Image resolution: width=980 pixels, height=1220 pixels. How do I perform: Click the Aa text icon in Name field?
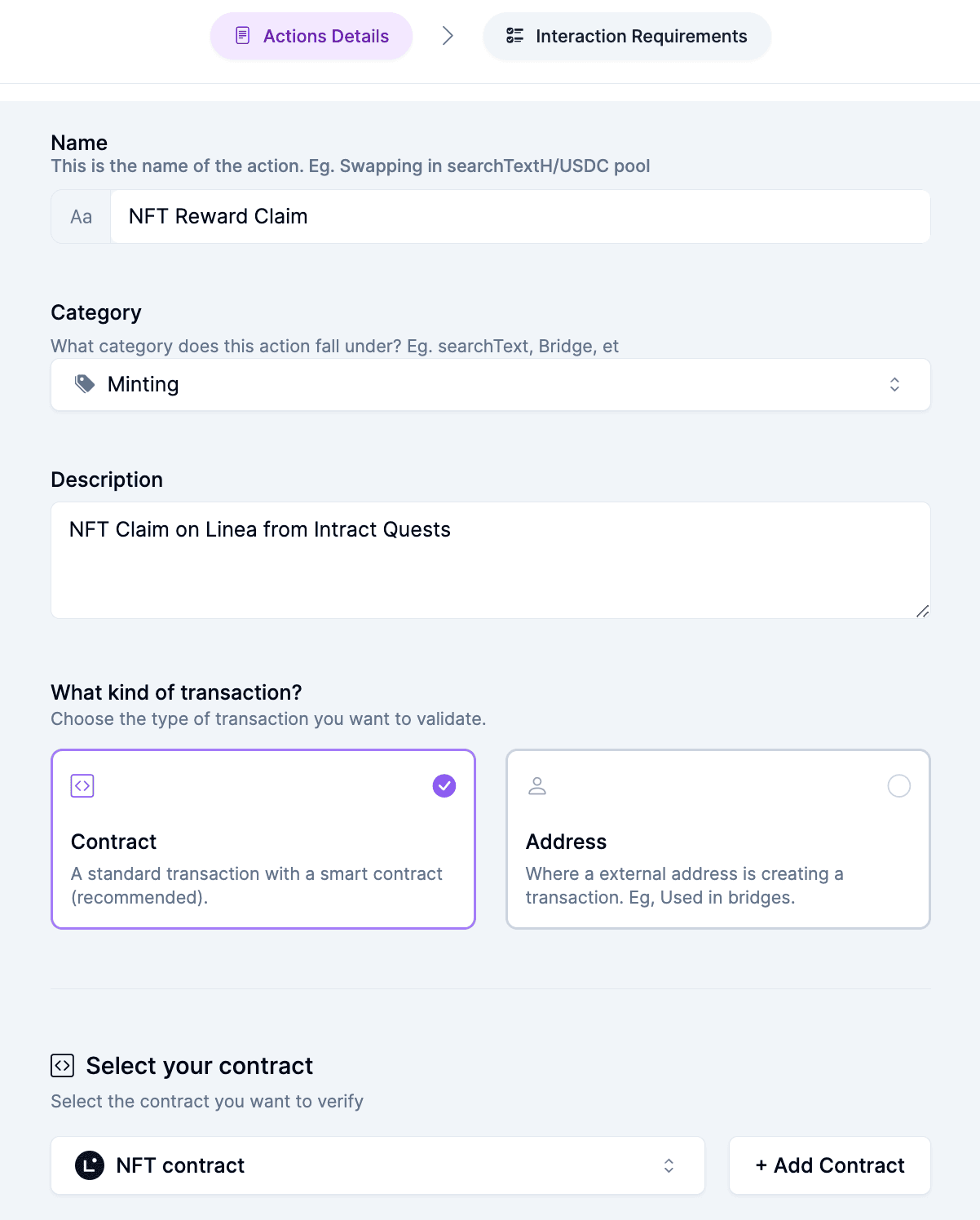pyautogui.click(x=81, y=217)
